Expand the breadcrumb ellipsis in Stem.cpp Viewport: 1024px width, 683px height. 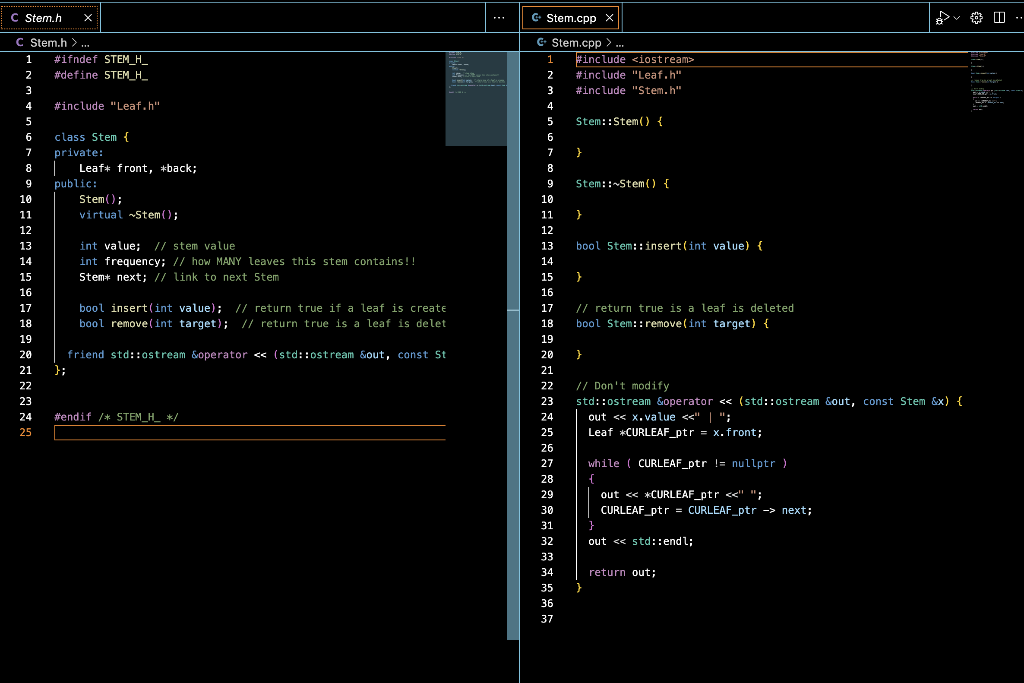[619, 43]
